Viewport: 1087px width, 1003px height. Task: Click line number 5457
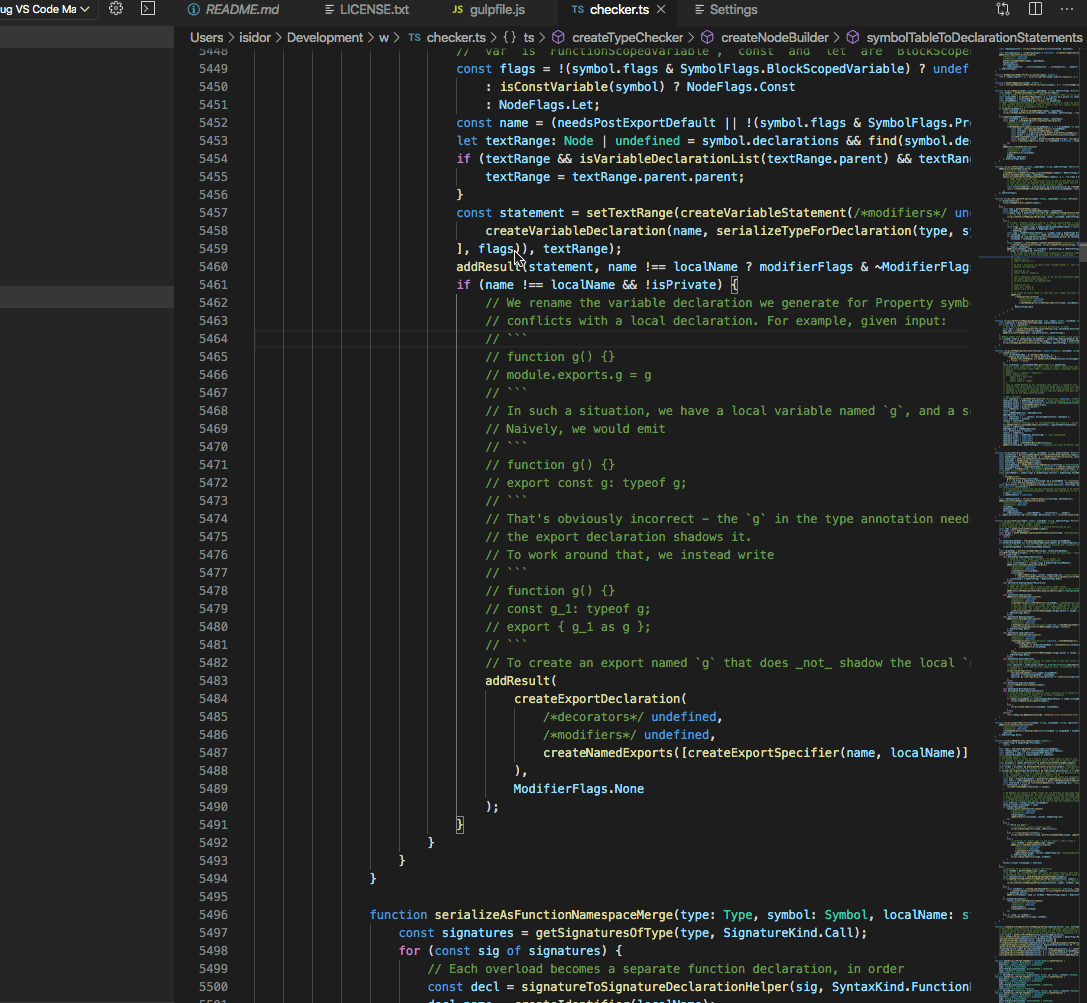[x=213, y=213]
